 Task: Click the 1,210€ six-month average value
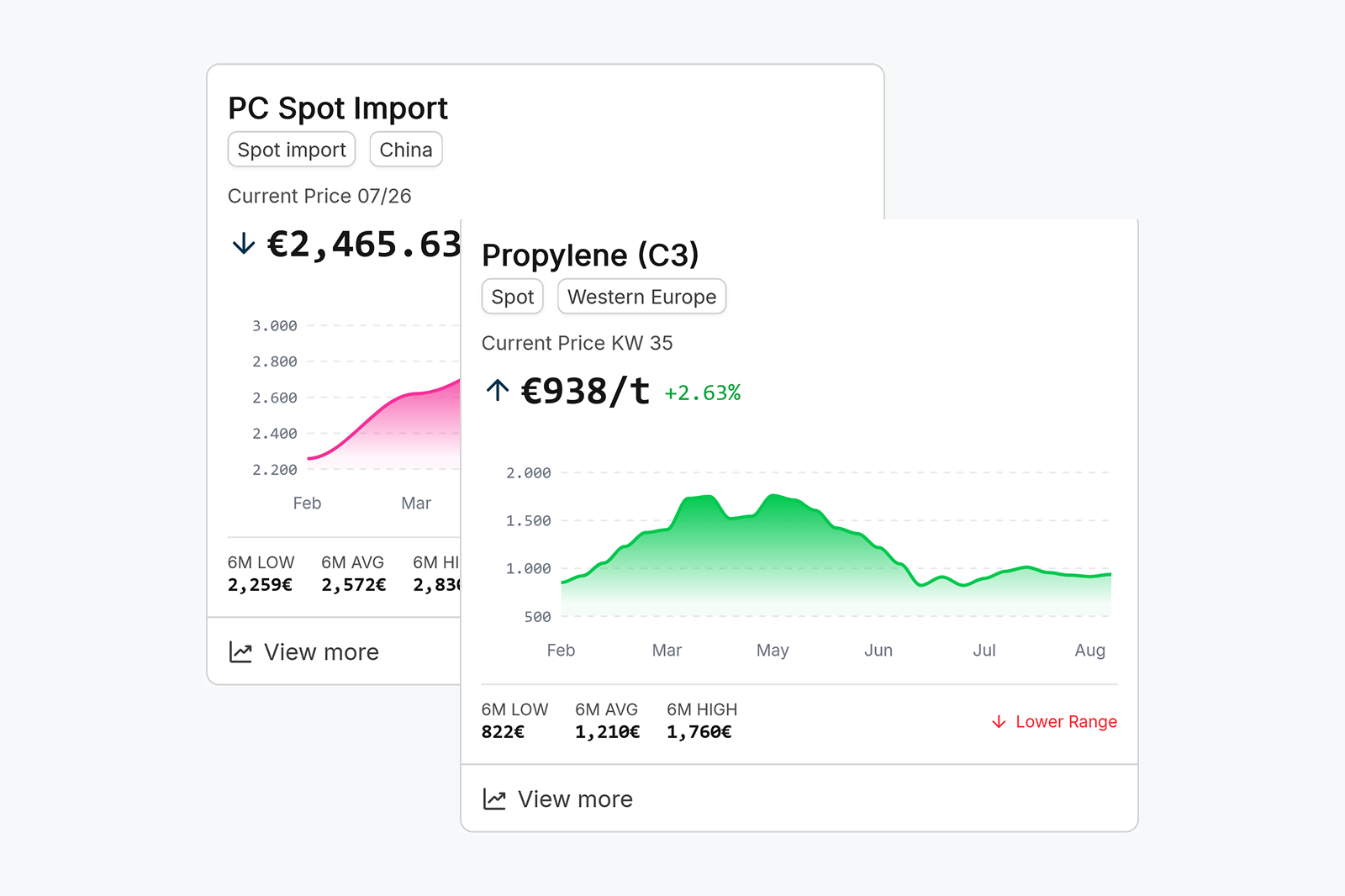point(607,732)
